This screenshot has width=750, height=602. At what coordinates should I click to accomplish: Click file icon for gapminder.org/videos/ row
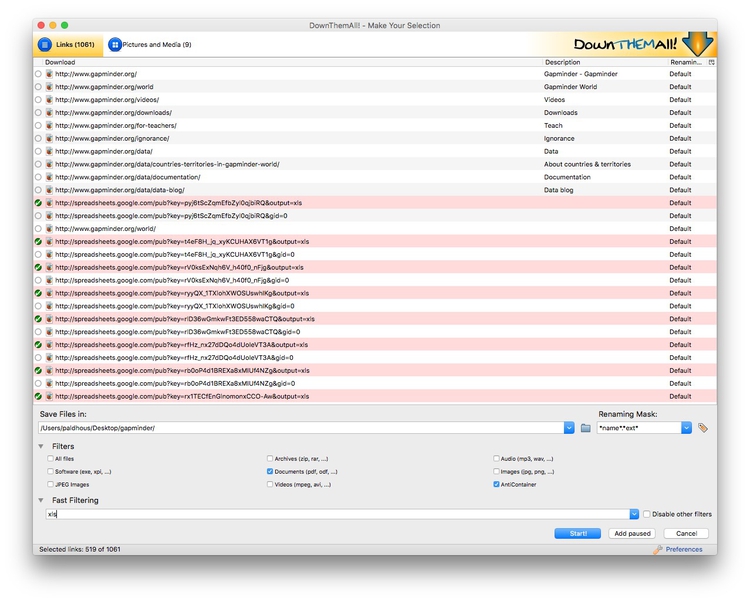(49, 99)
